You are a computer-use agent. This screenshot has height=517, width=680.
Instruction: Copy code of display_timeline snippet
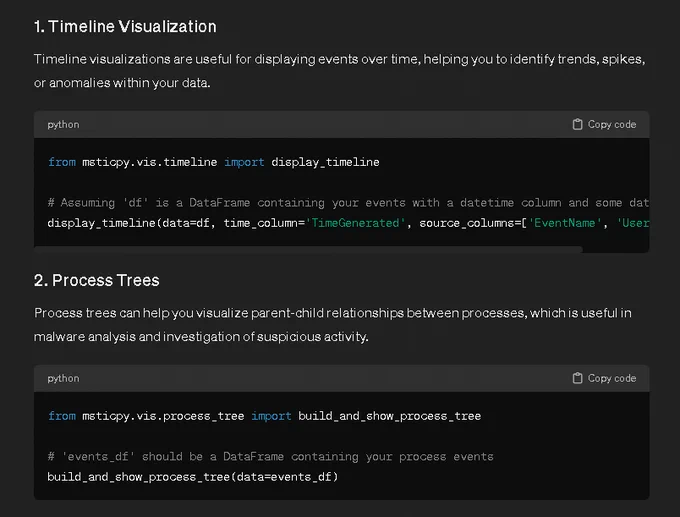pyautogui.click(x=604, y=124)
